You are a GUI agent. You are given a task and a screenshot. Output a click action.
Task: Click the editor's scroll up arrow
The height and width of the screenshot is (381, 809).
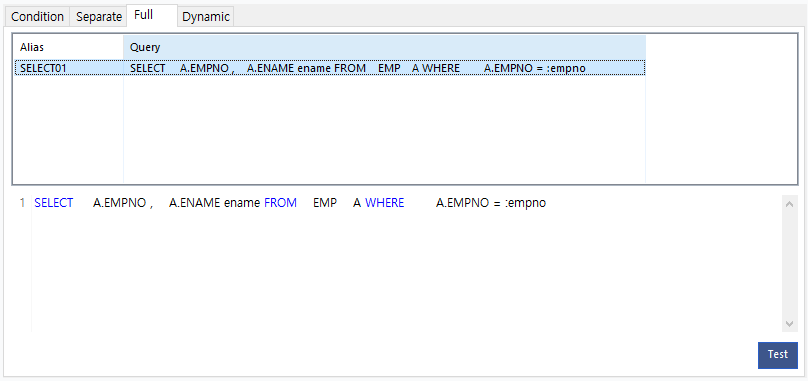789,204
